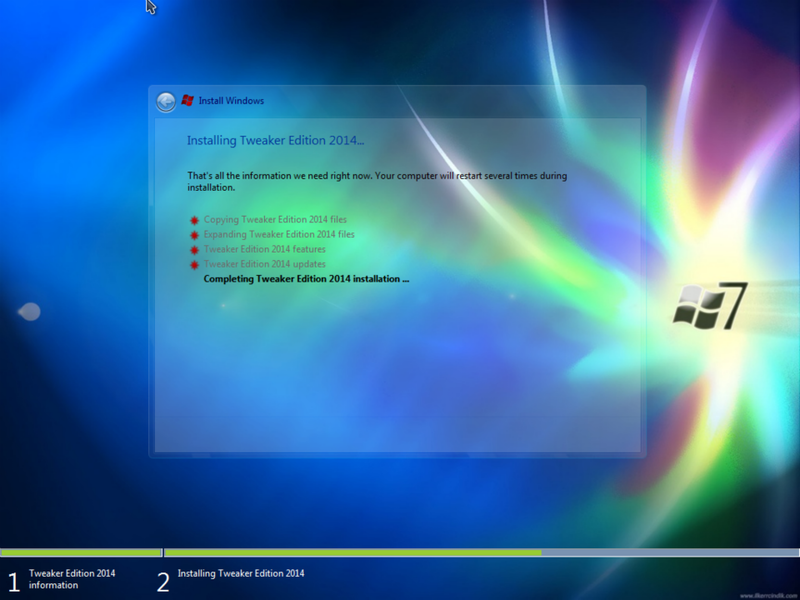Click the text Expanding Tweaker Edition 2014 files

point(279,234)
